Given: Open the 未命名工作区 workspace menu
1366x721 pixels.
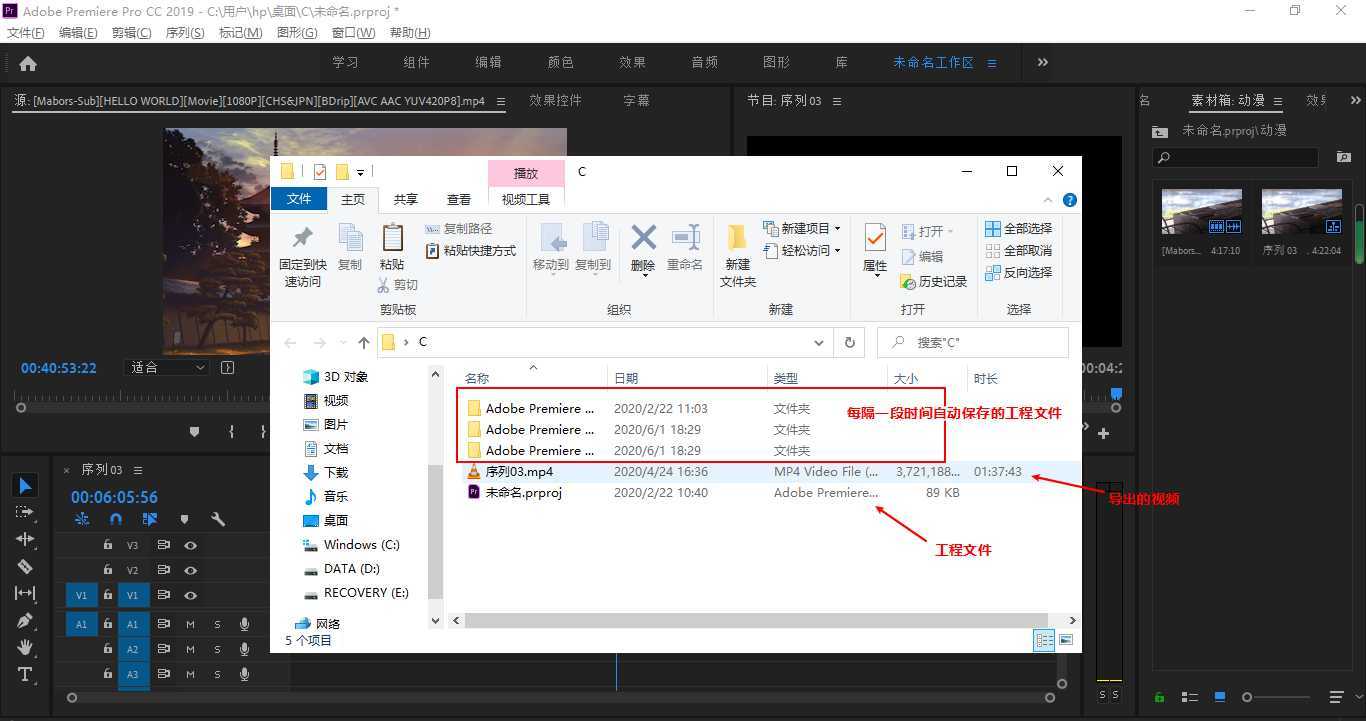Looking at the screenshot, I should point(992,62).
